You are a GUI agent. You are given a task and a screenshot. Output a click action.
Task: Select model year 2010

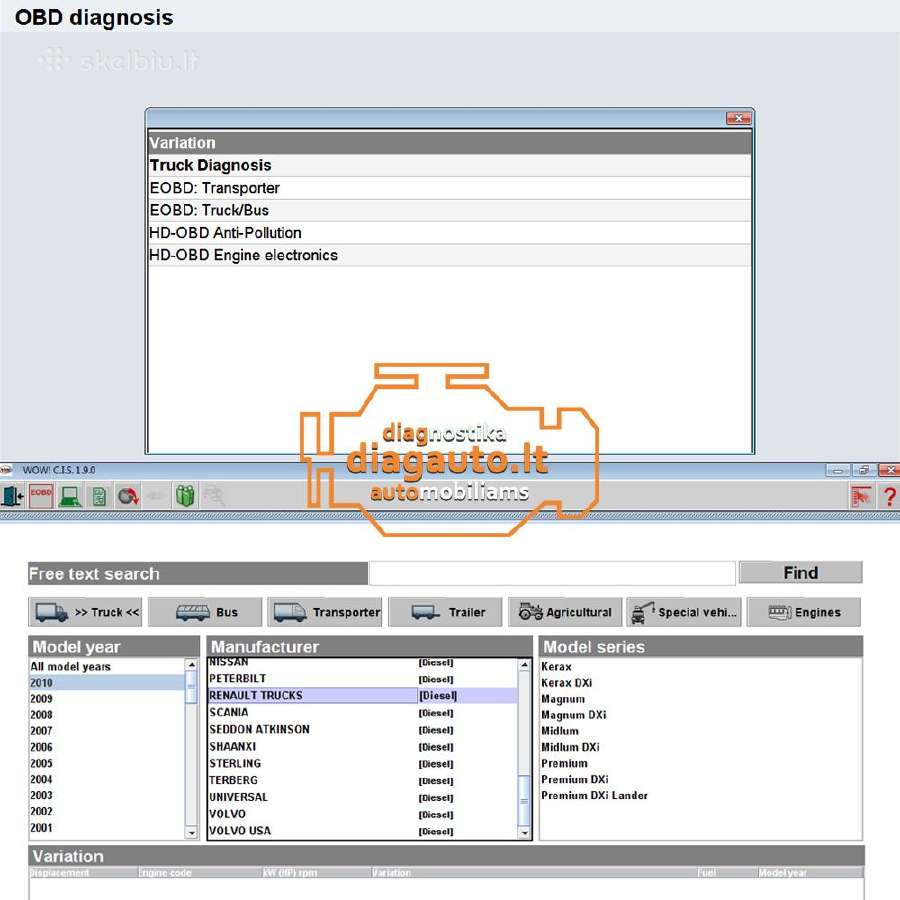[107, 682]
